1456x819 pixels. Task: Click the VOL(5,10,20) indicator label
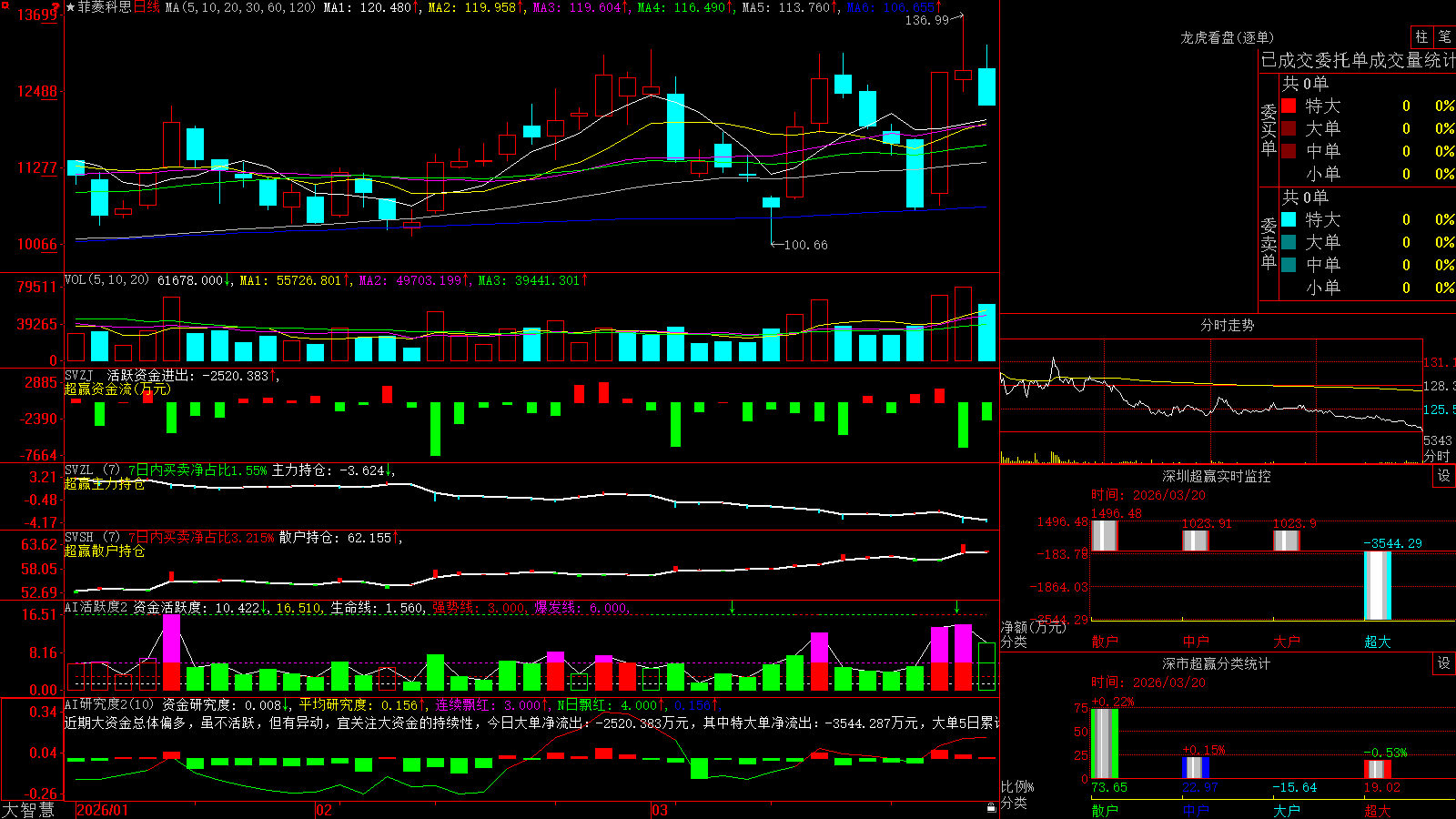point(107,280)
